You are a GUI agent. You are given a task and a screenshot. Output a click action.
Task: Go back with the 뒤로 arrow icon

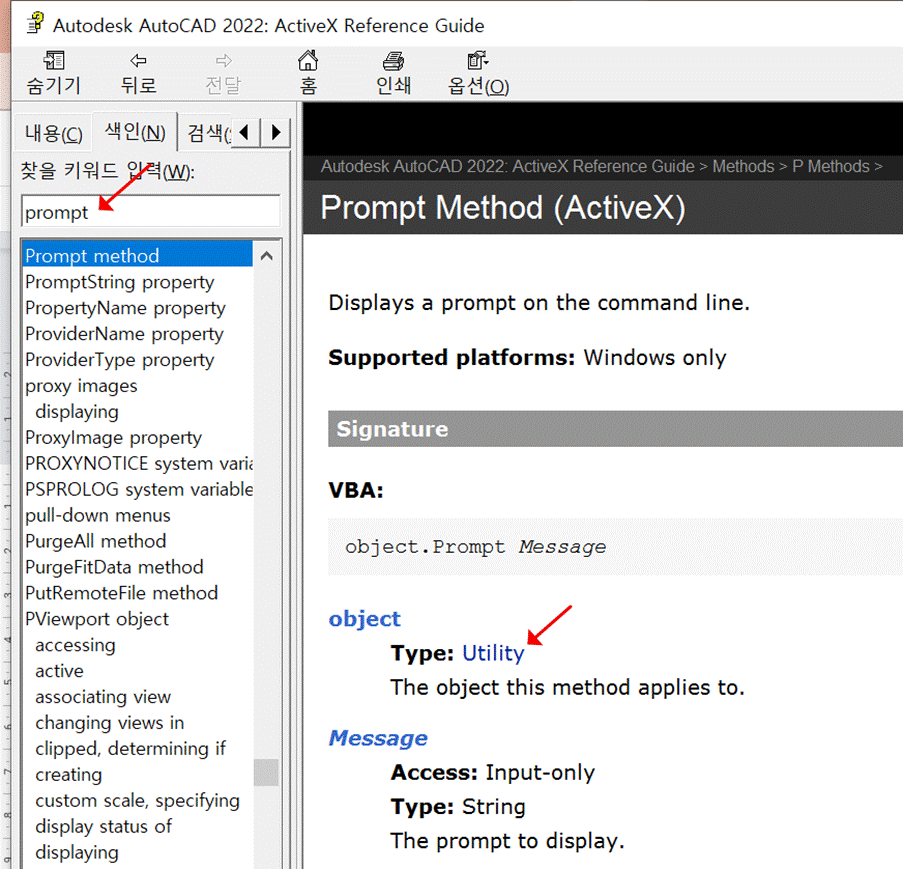(138, 60)
